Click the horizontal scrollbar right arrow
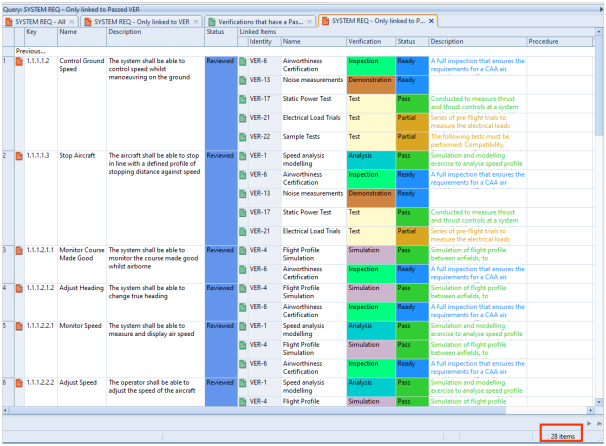The image size is (606, 446). 591,410
